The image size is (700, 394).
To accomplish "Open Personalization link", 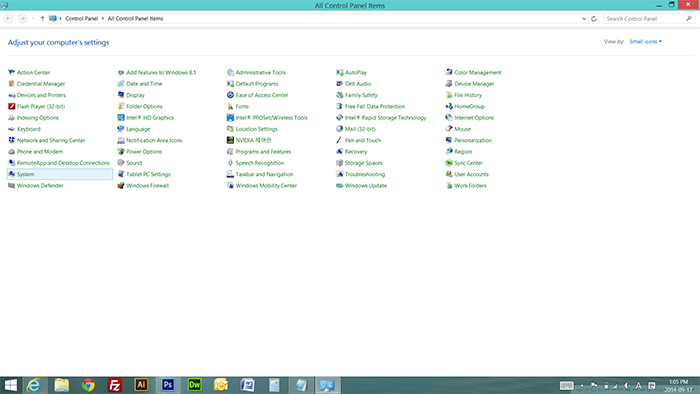I will tap(473, 140).
